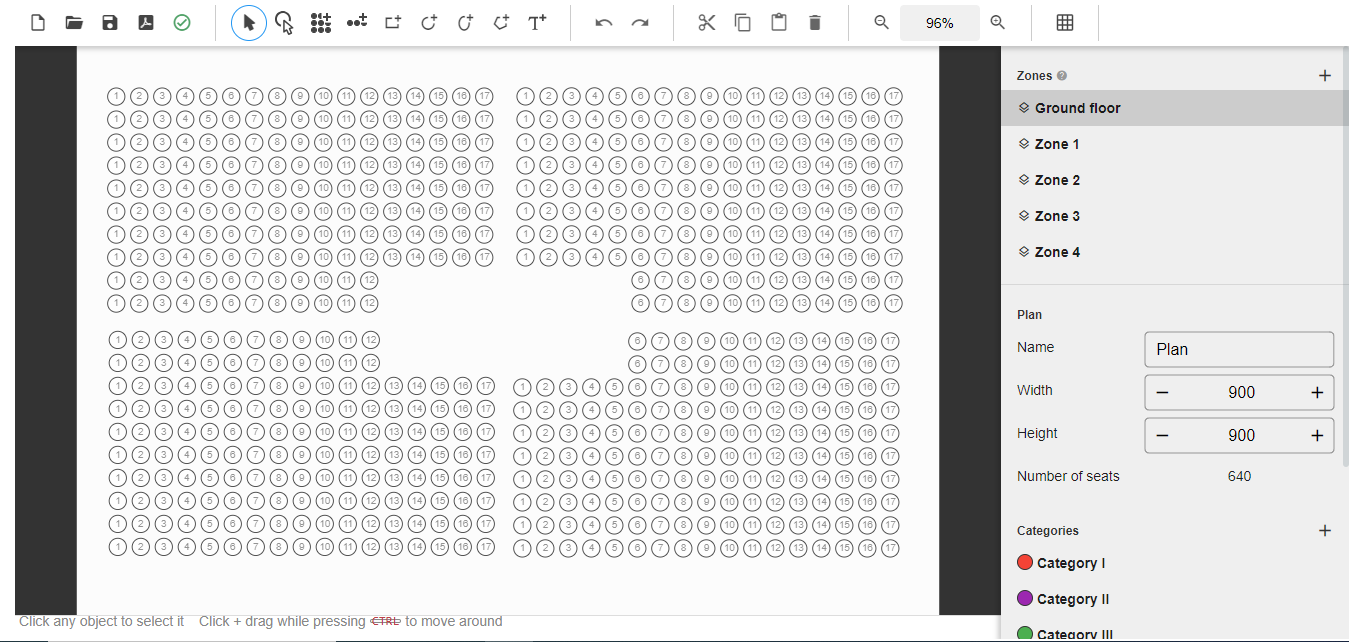Add a new zone with plus

1325,75
